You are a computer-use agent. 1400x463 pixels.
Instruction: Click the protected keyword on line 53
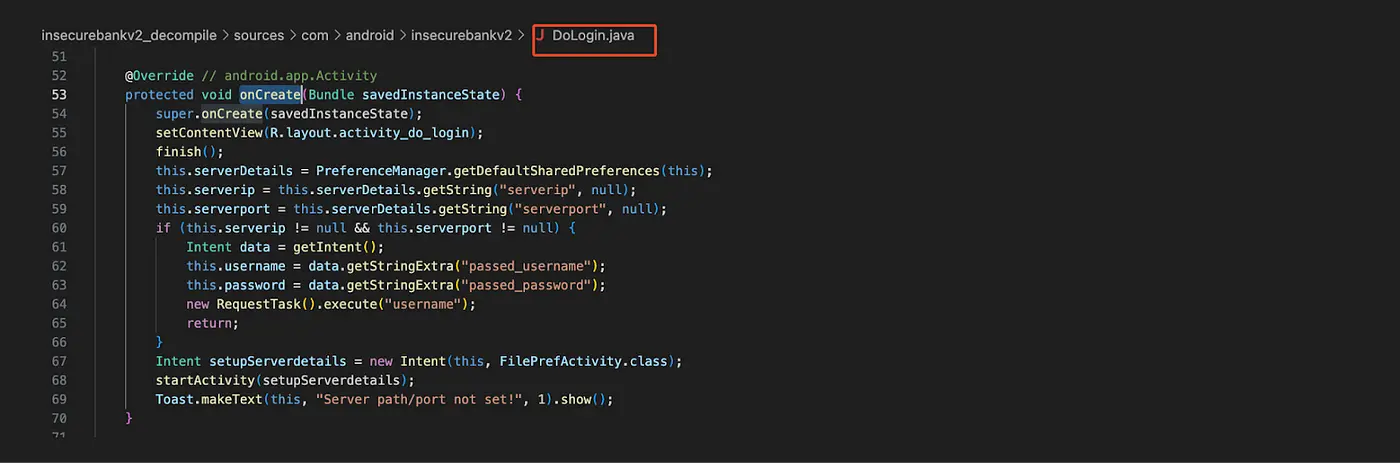[x=159, y=95]
